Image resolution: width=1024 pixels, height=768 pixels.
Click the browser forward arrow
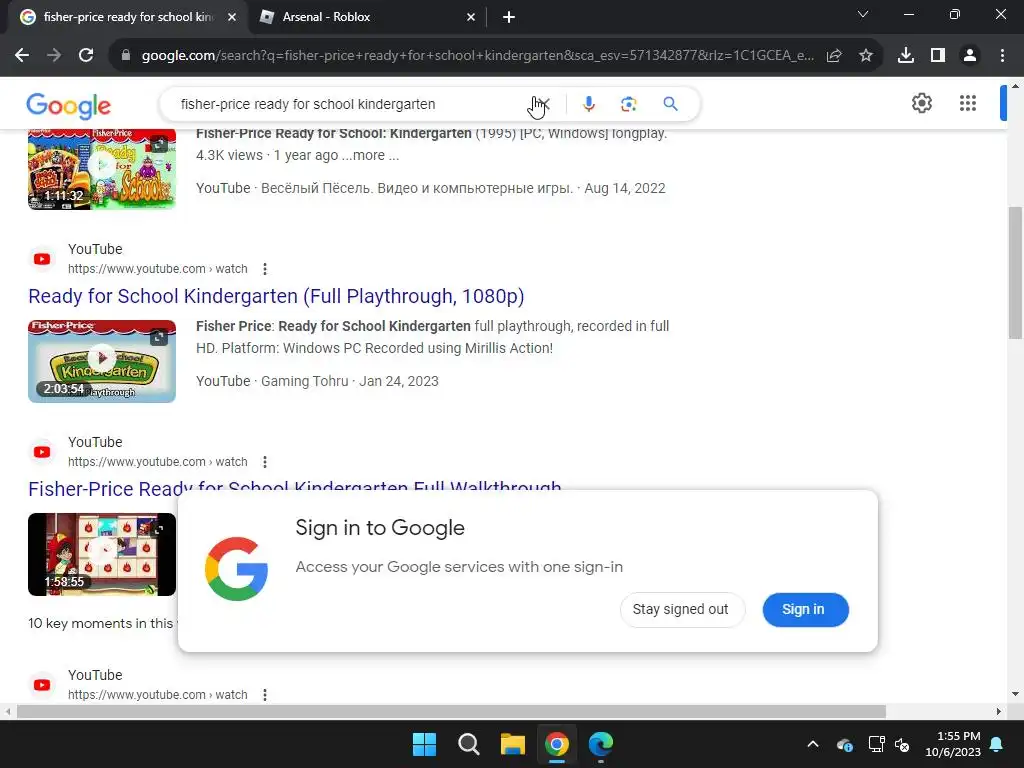tap(54, 56)
